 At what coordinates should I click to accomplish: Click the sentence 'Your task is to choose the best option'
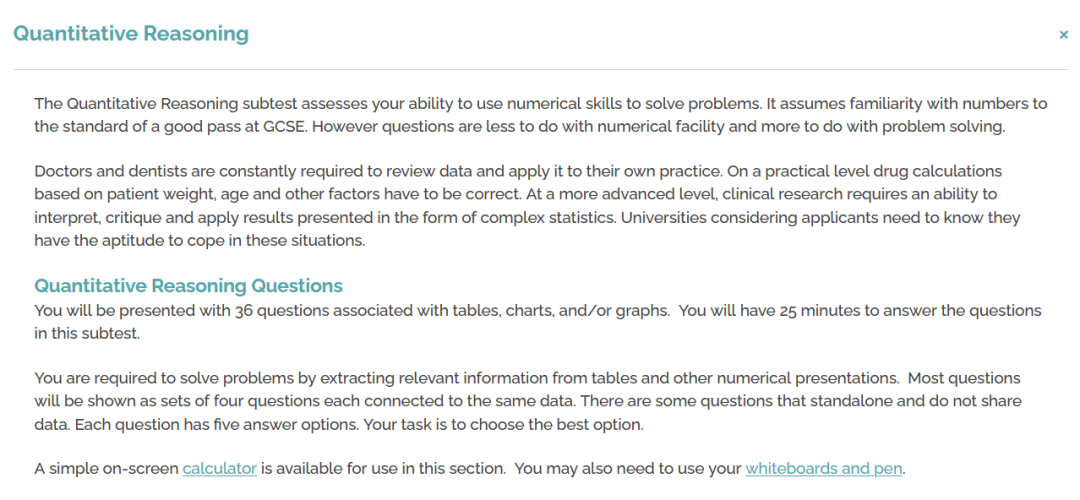[x=501, y=425]
